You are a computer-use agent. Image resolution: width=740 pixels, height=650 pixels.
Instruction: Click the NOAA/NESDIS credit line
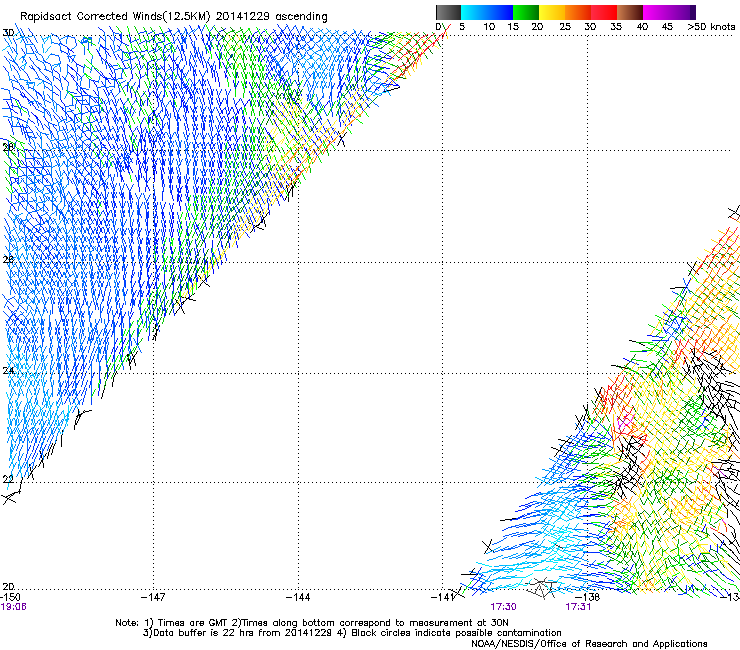(589, 644)
